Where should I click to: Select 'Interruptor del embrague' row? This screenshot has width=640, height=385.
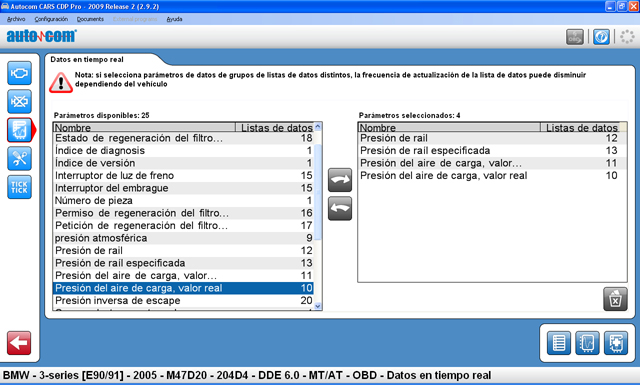click(183, 188)
